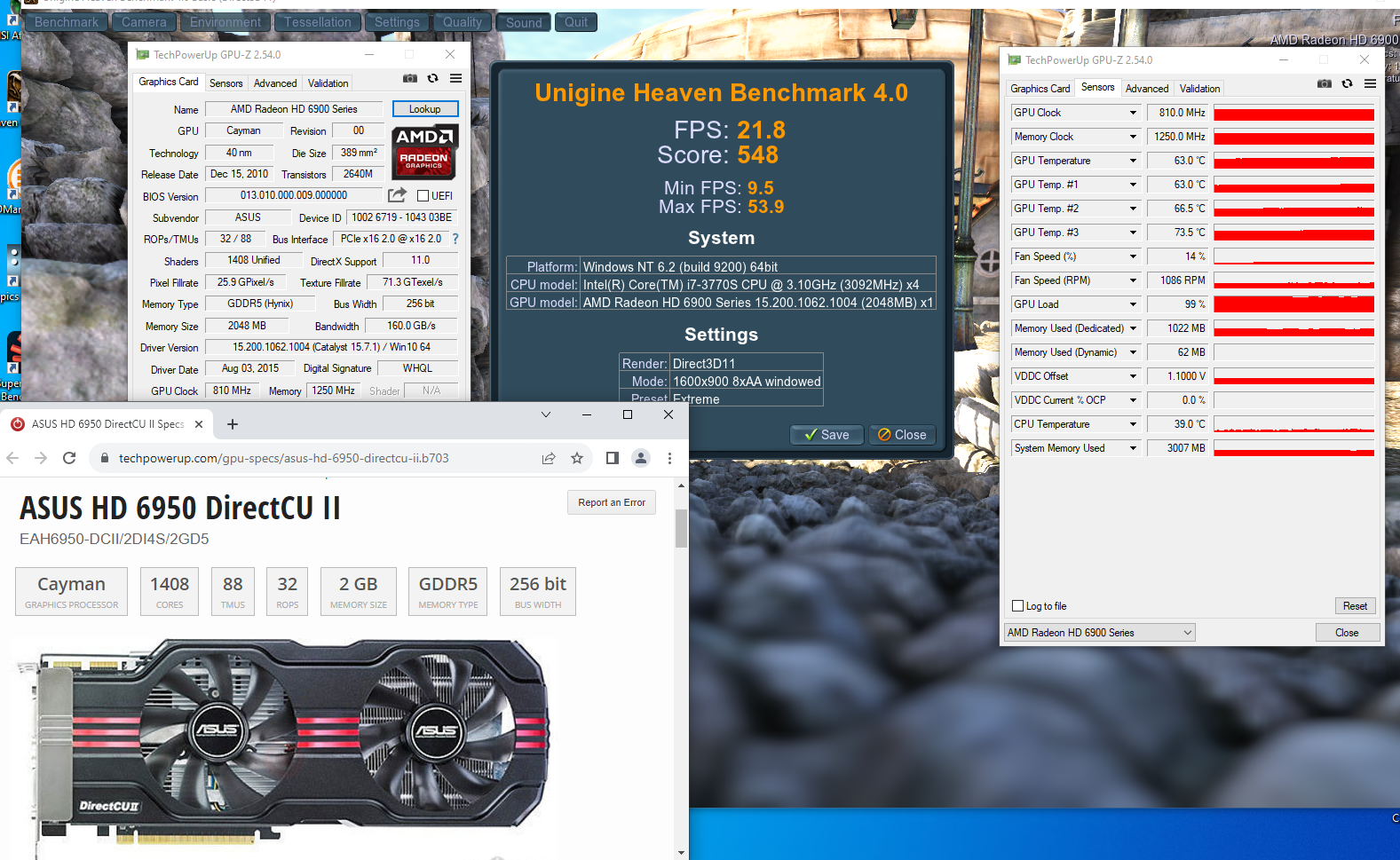
Task: Open the Memory Clock sensor dropdown
Action: (1133, 137)
